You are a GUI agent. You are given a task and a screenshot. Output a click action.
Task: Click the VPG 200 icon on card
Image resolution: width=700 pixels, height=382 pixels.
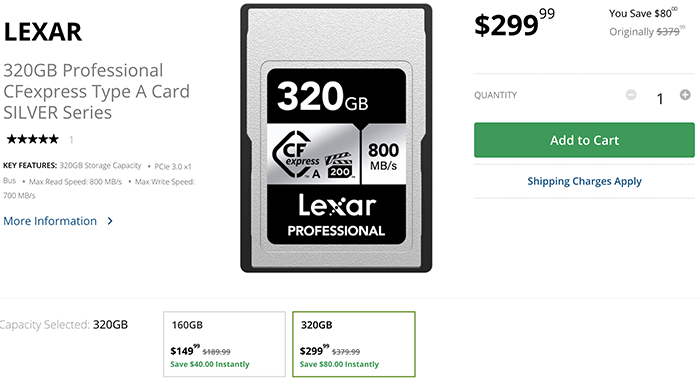pos(338,165)
